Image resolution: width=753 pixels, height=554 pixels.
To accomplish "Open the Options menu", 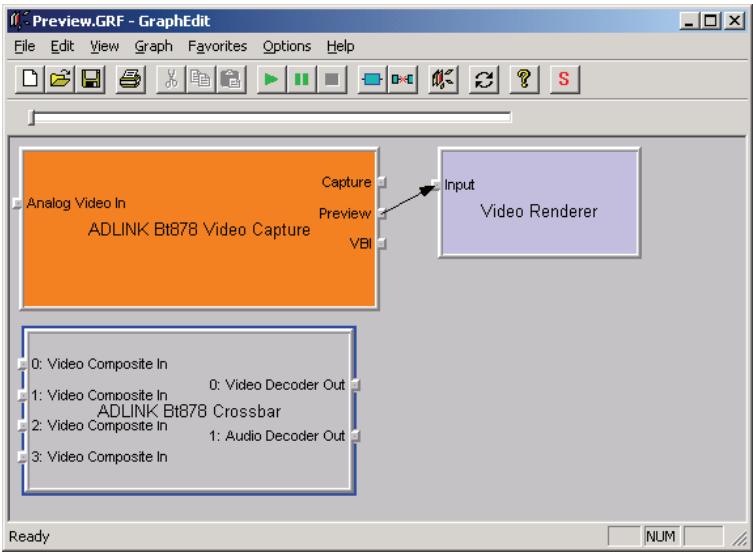I will coord(287,47).
